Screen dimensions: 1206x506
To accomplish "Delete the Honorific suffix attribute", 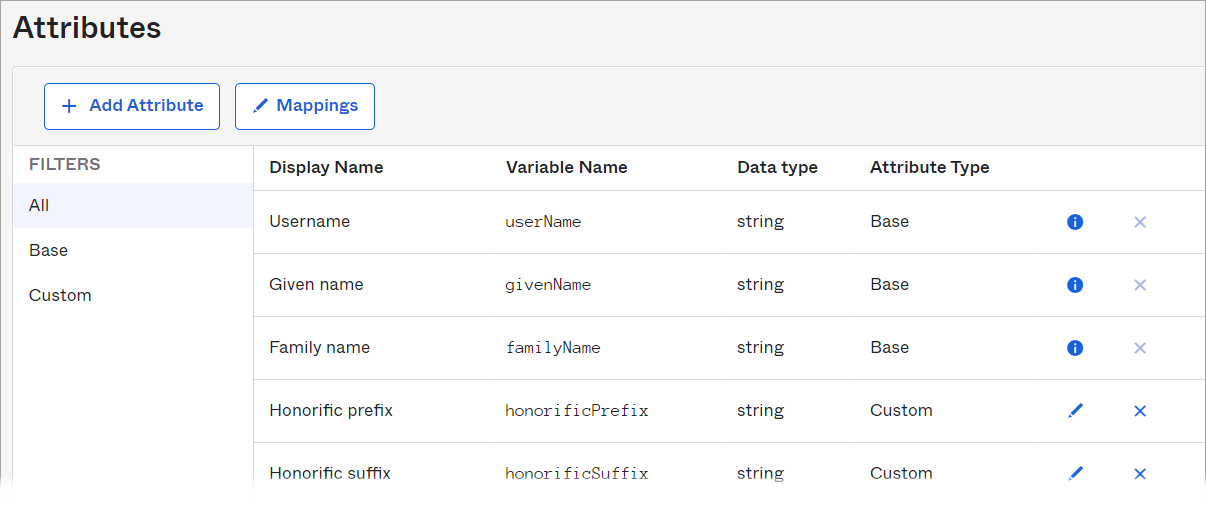I will click(1140, 474).
